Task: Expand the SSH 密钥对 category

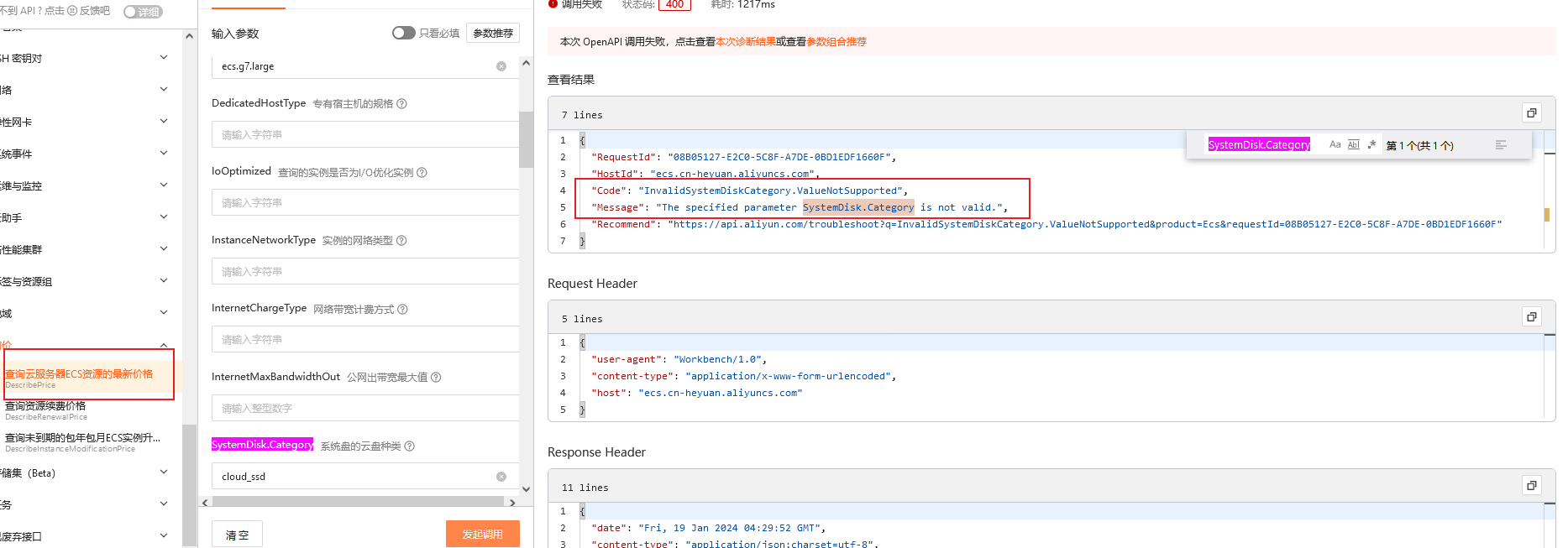Action: pos(164,57)
